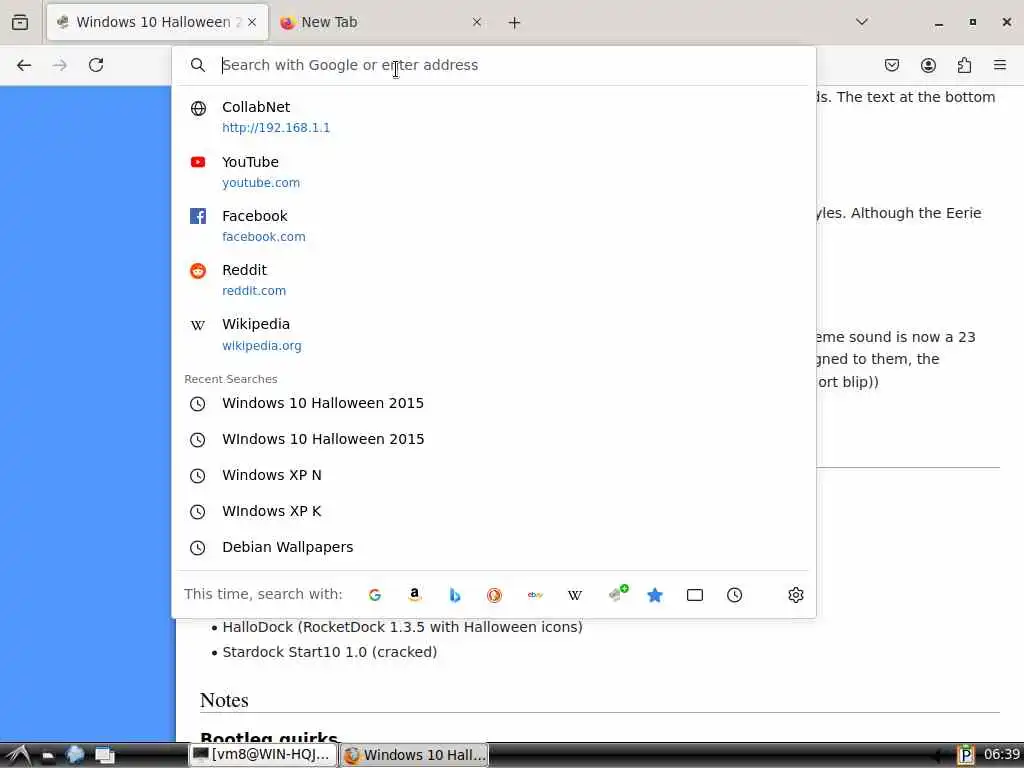Open the Wikipedia suggestion

tap(494, 334)
